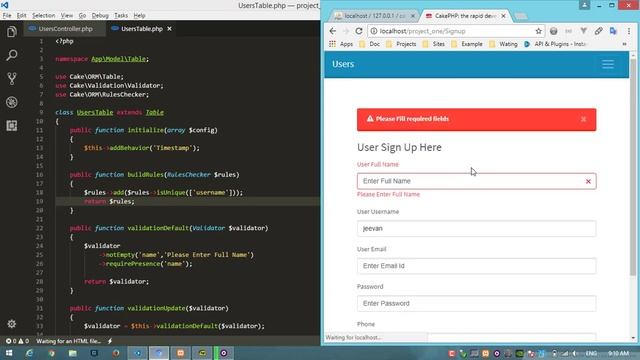This screenshot has height=360, width=640.
Task: Show more bookmarks via the overflow chevron
Action: [624, 44]
